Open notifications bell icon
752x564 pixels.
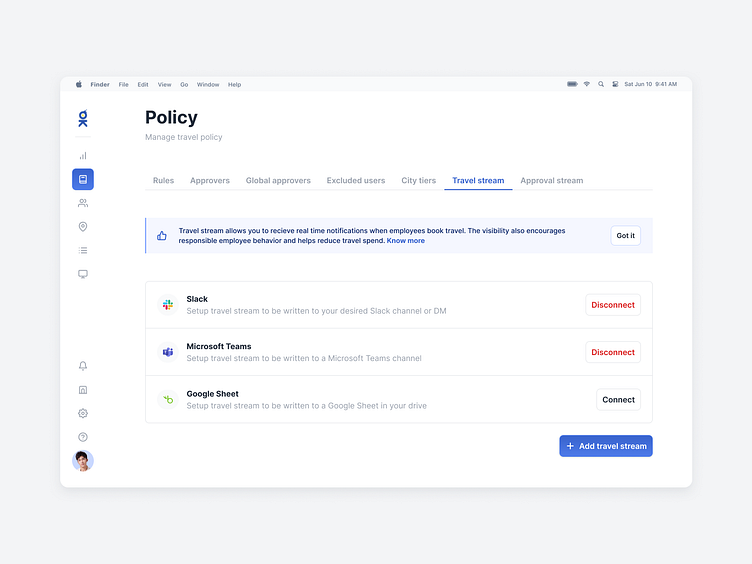pyautogui.click(x=83, y=366)
